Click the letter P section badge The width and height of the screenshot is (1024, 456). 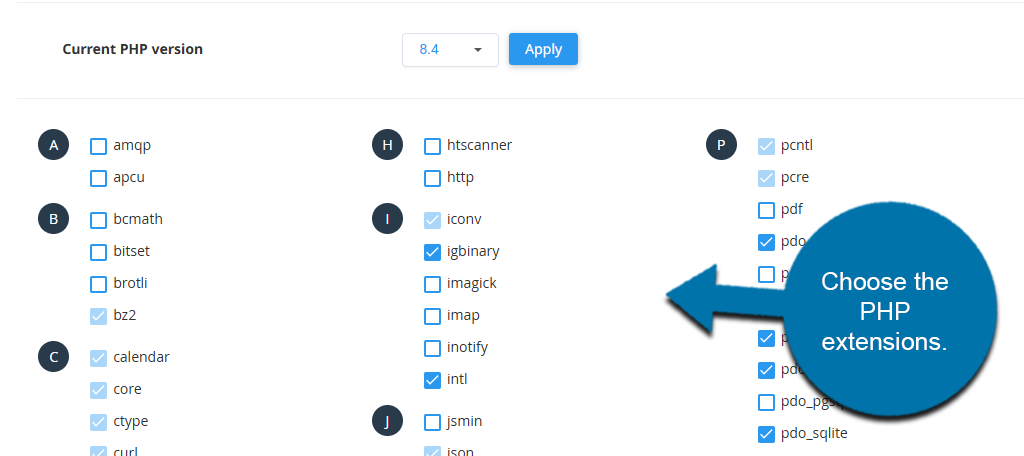click(x=721, y=146)
